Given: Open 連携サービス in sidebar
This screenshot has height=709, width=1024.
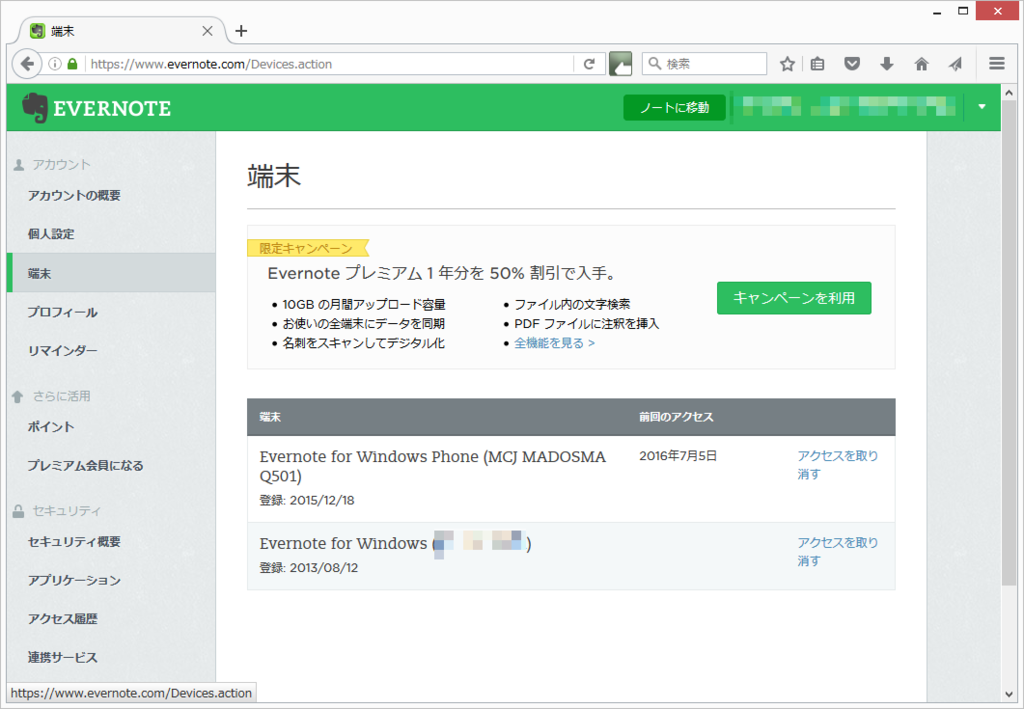Looking at the screenshot, I should (x=62, y=657).
